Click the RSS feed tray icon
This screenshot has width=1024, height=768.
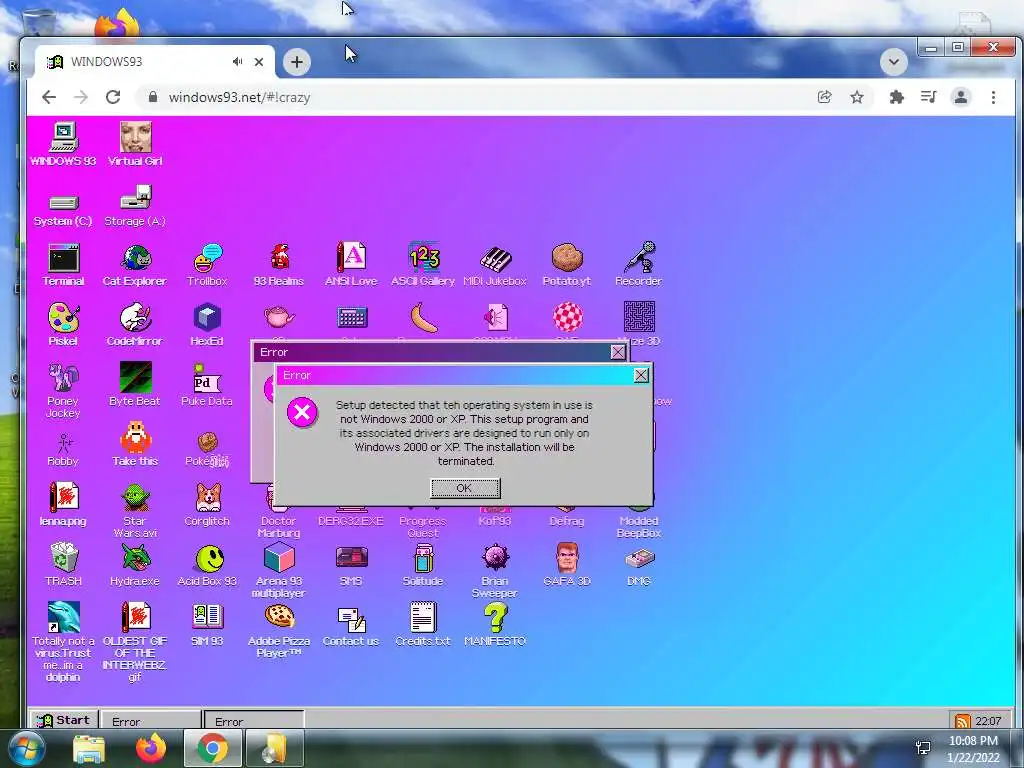click(962, 721)
